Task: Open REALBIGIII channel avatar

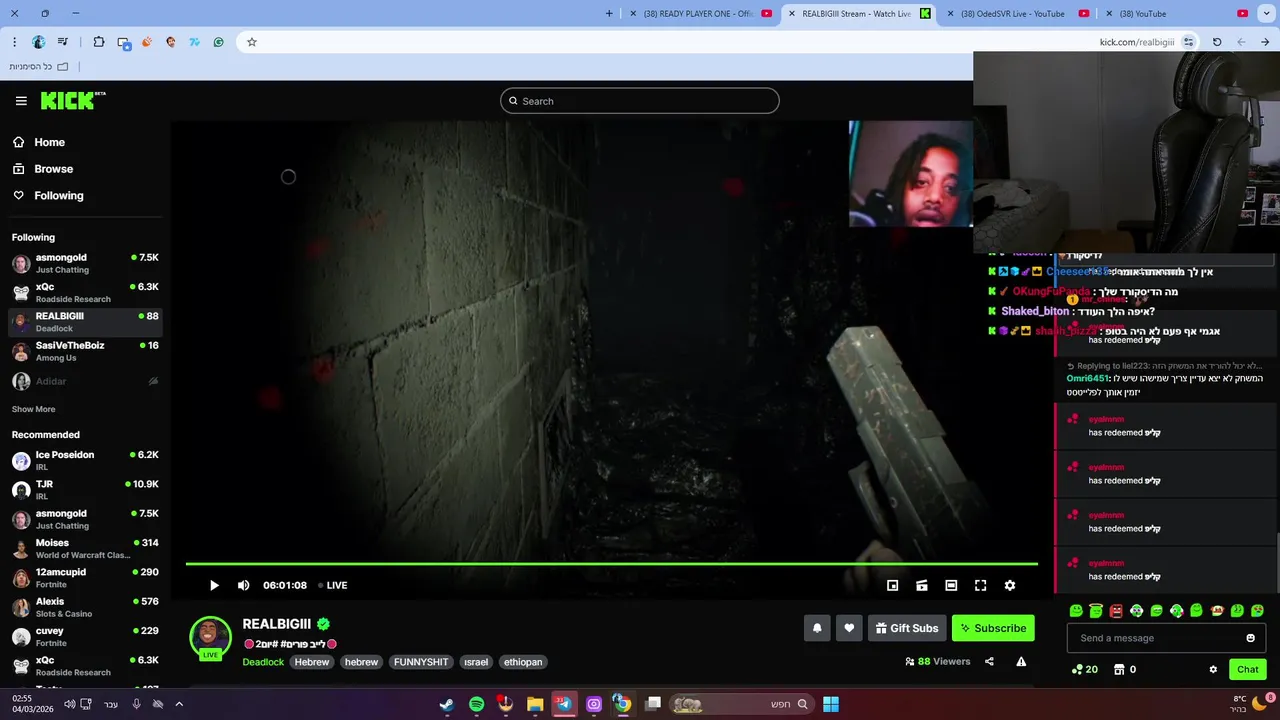Action: tap(210, 635)
